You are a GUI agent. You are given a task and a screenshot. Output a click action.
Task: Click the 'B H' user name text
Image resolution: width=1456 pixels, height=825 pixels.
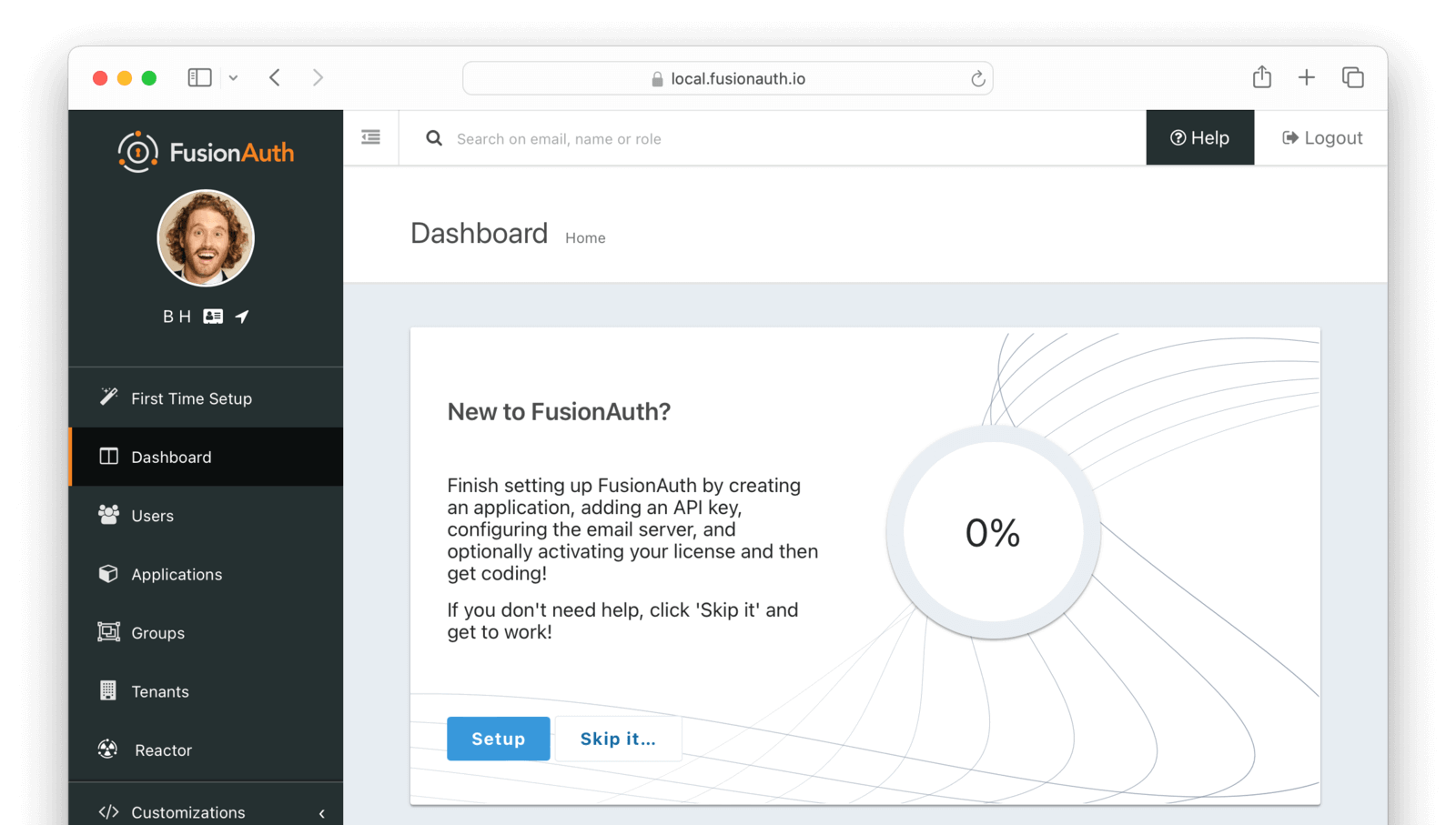pyautogui.click(x=177, y=317)
